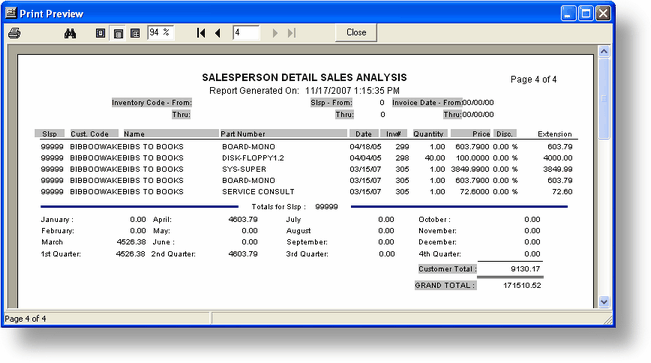The height and width of the screenshot is (363, 651).
Task: Click the GRAND TOTAL label in report
Action: coord(445,285)
